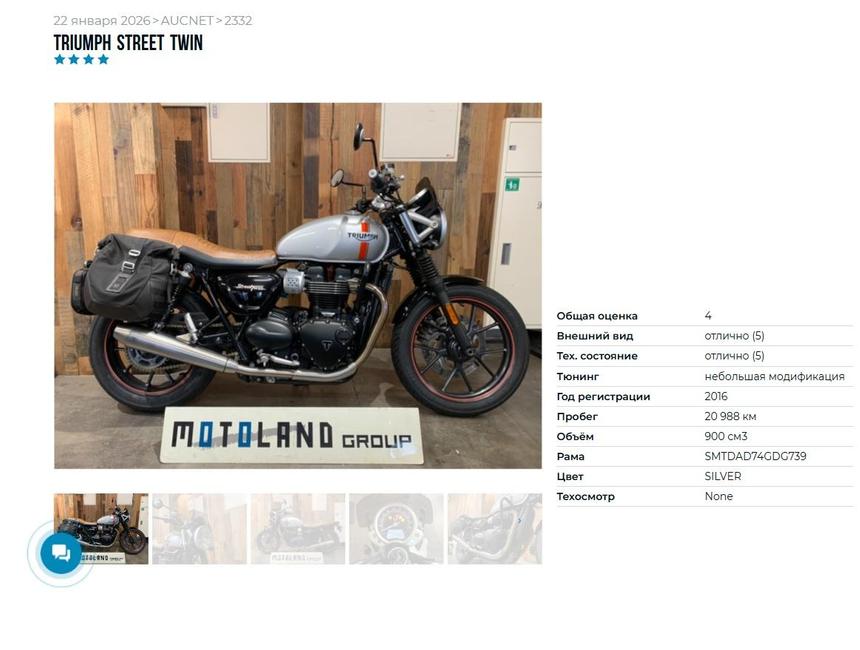Click the registration year 2016

[x=716, y=396]
